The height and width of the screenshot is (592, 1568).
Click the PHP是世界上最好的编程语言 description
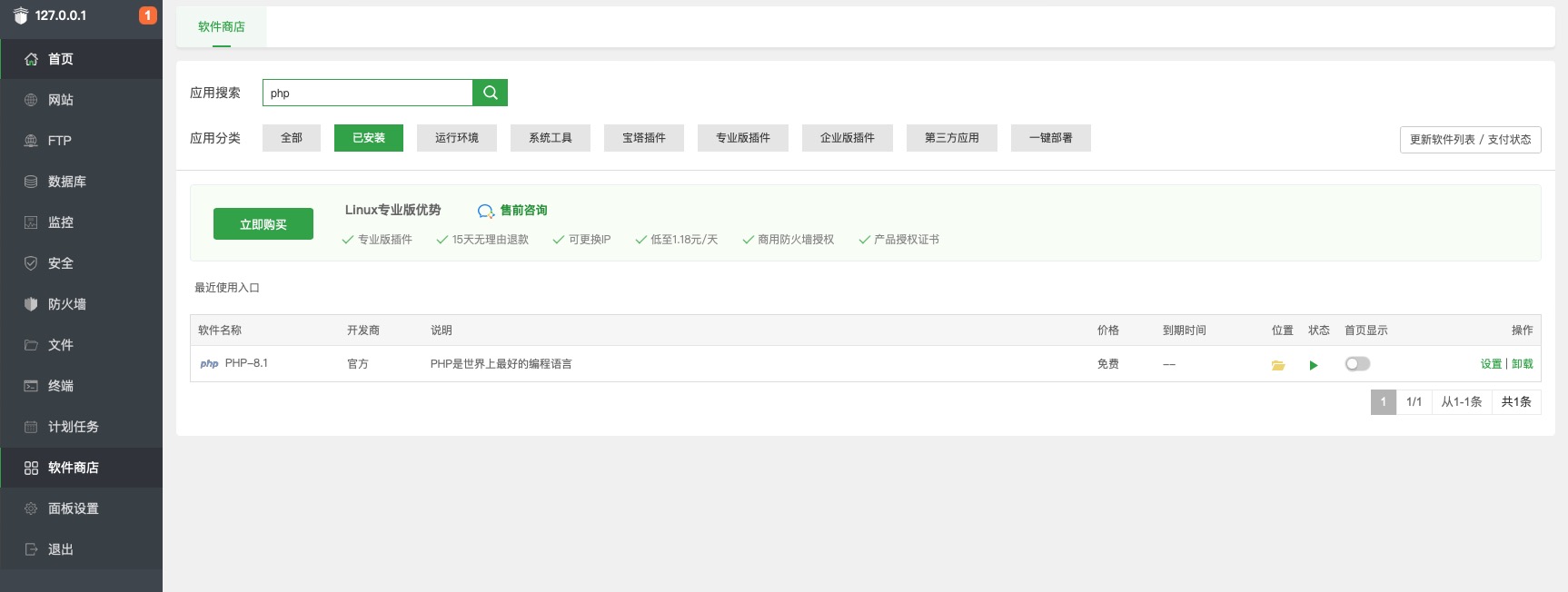[501, 364]
